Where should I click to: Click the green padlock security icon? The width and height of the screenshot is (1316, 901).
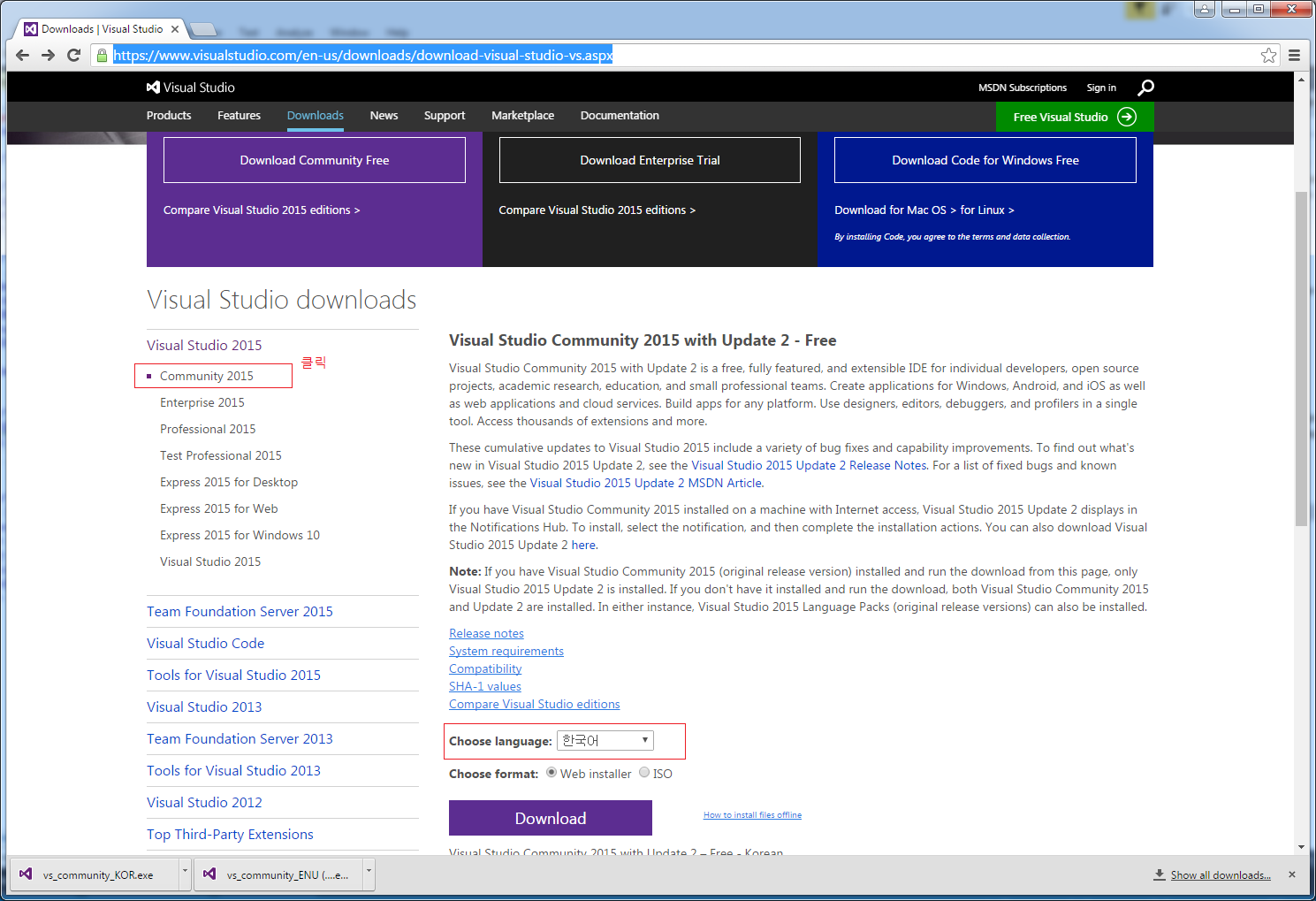[103, 55]
